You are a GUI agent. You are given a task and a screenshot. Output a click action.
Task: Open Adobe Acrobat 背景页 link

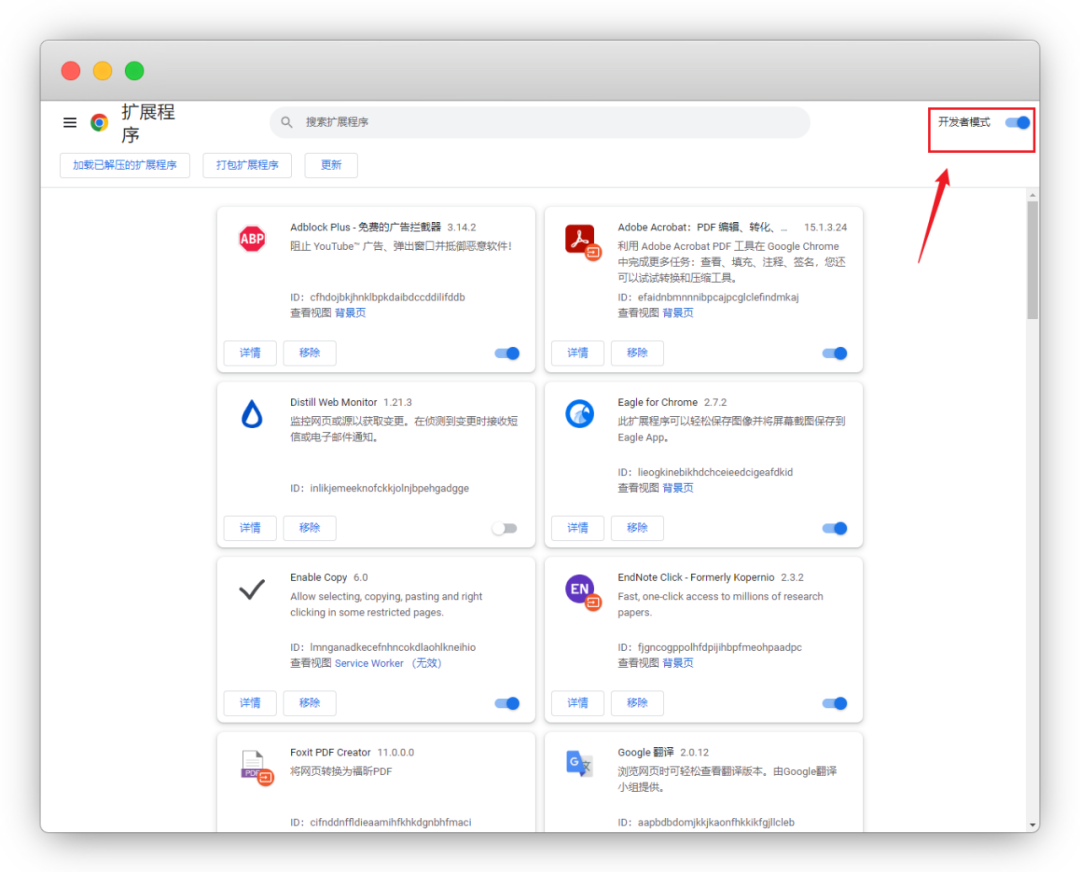click(x=678, y=313)
